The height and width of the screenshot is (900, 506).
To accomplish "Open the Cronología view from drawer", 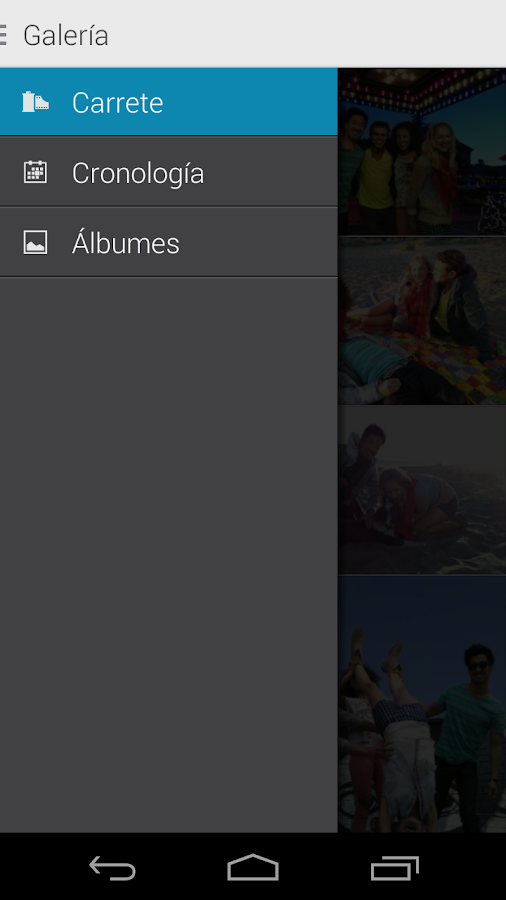I will [169, 172].
